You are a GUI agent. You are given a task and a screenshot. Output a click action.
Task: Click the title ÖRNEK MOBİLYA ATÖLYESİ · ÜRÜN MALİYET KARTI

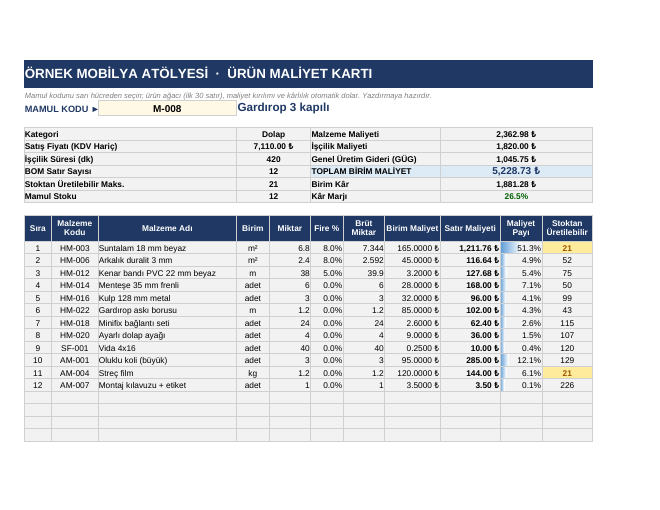click(198, 74)
